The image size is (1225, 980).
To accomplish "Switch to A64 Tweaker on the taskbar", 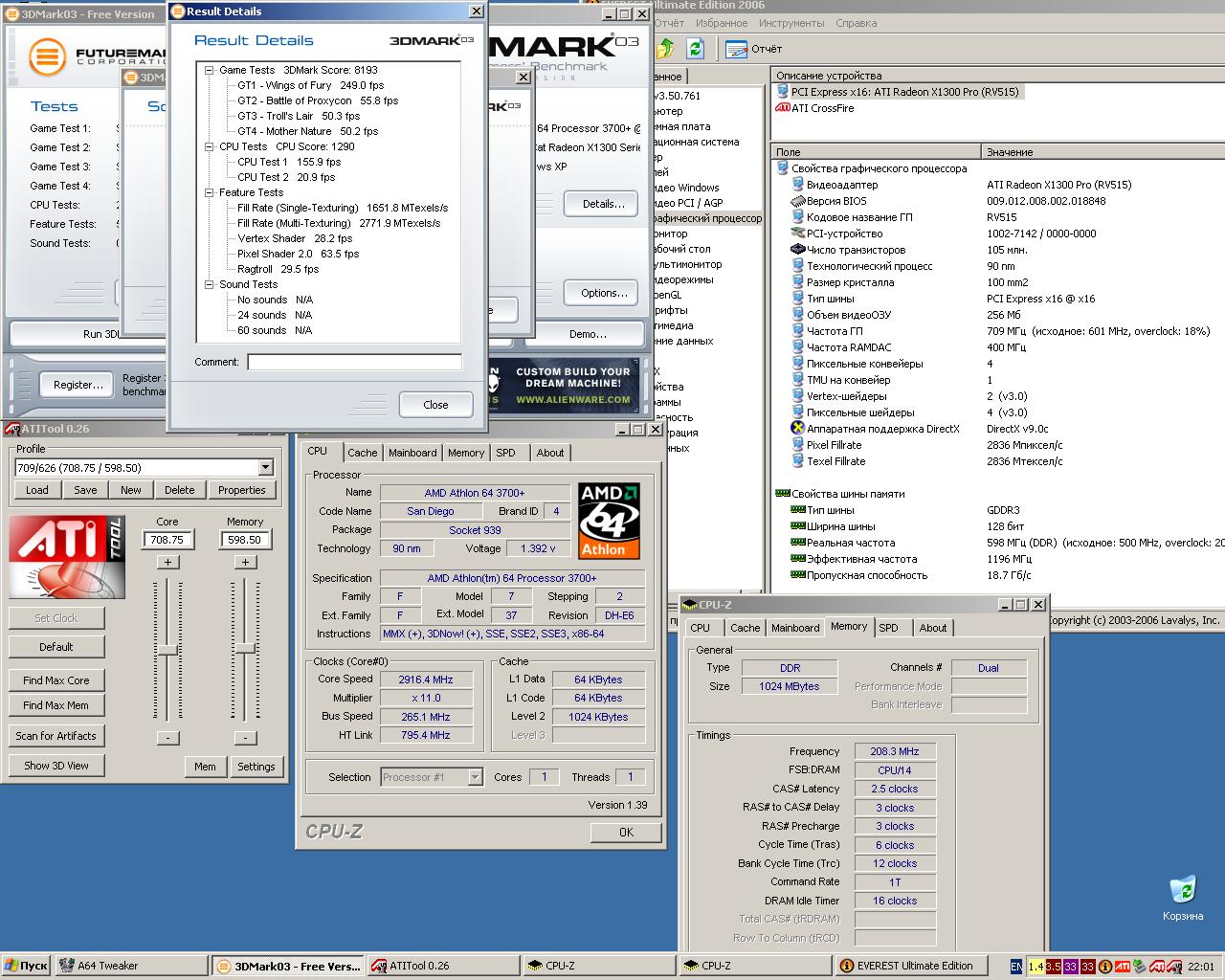I will tap(132, 966).
